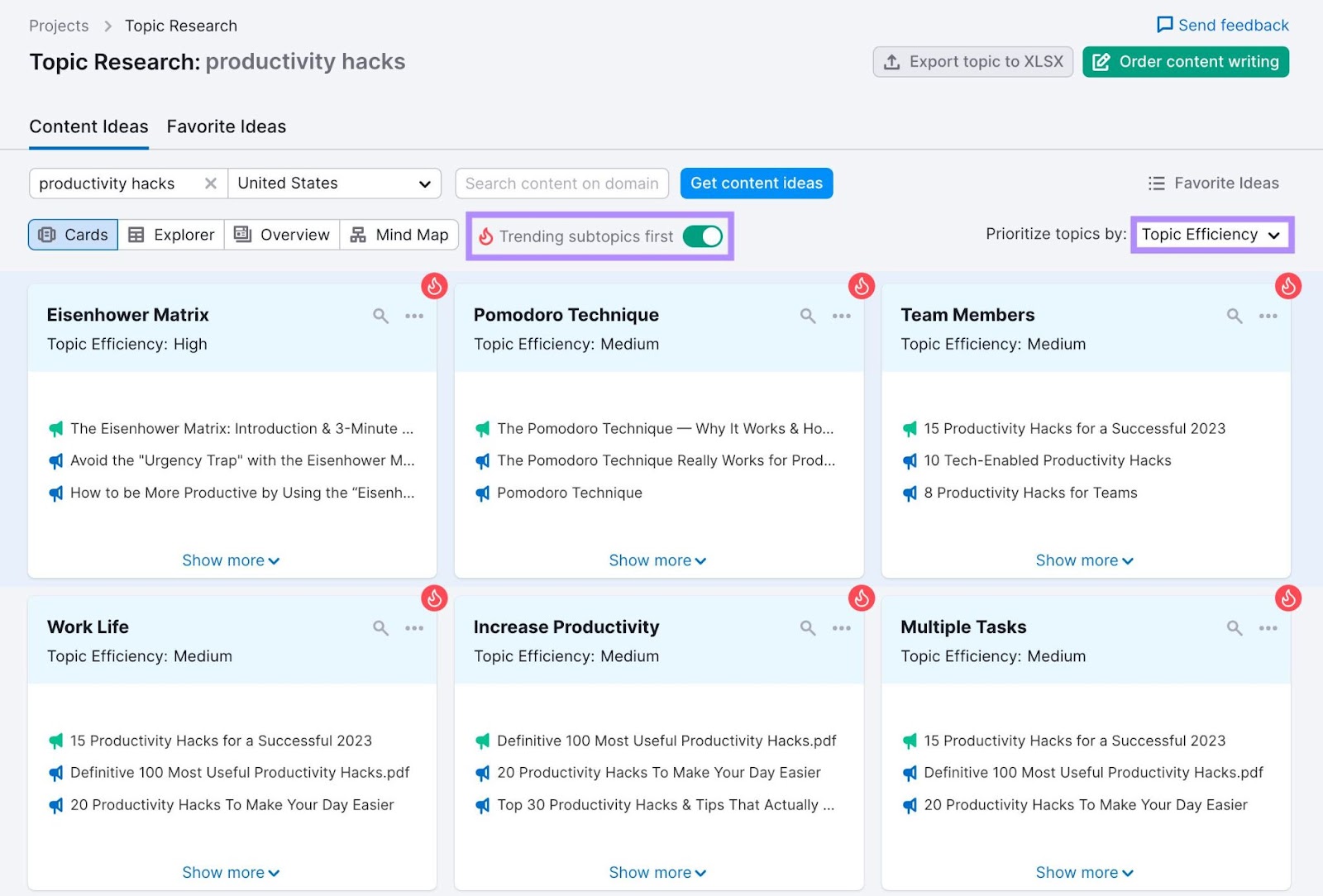Open the three-dot menu on Pomodoro Technique card
Screen dimensions: 1323x896
pyautogui.click(x=842, y=316)
